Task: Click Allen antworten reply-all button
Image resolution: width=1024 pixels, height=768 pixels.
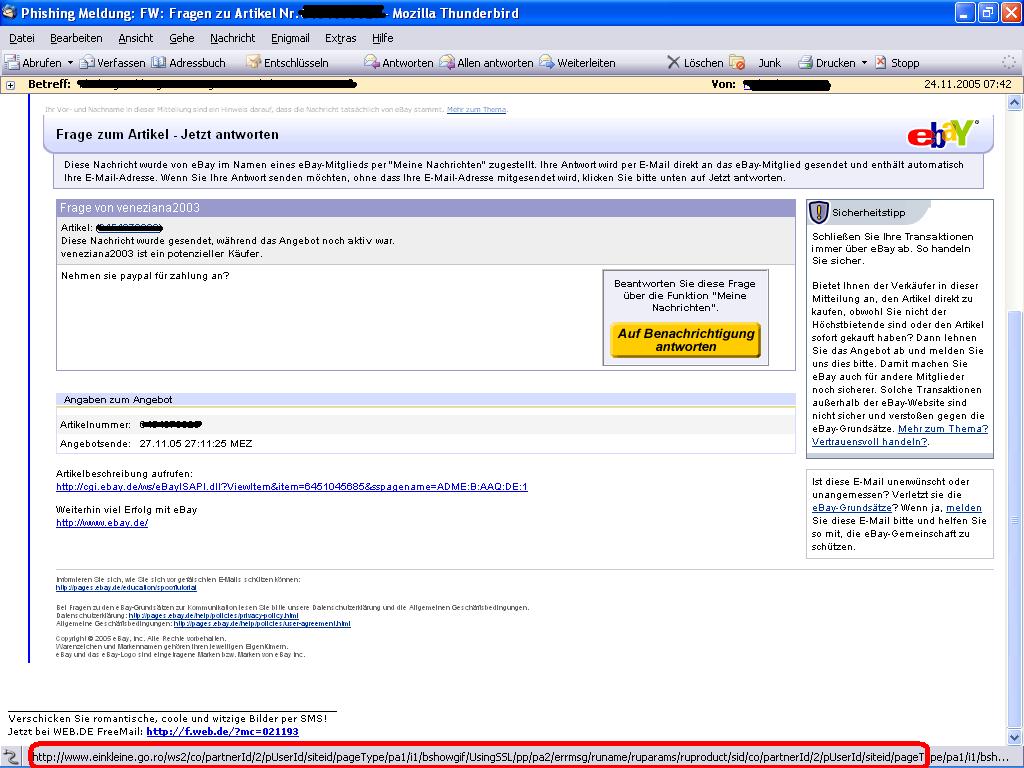Action: click(x=487, y=63)
